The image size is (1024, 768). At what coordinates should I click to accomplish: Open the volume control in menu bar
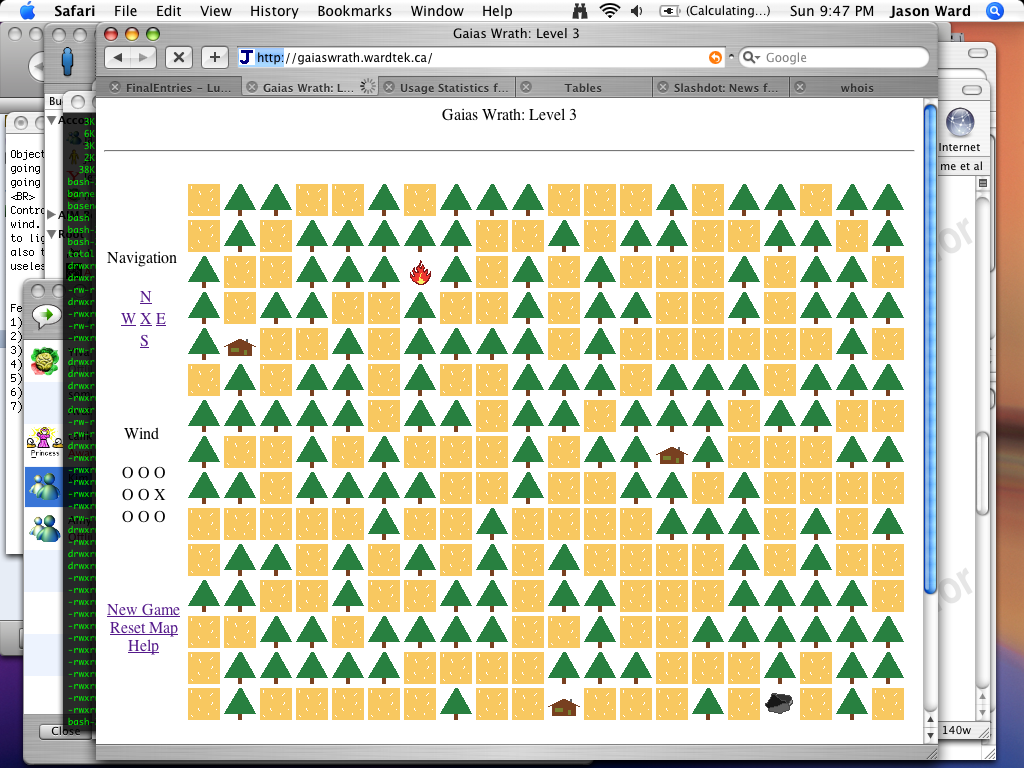coord(637,11)
